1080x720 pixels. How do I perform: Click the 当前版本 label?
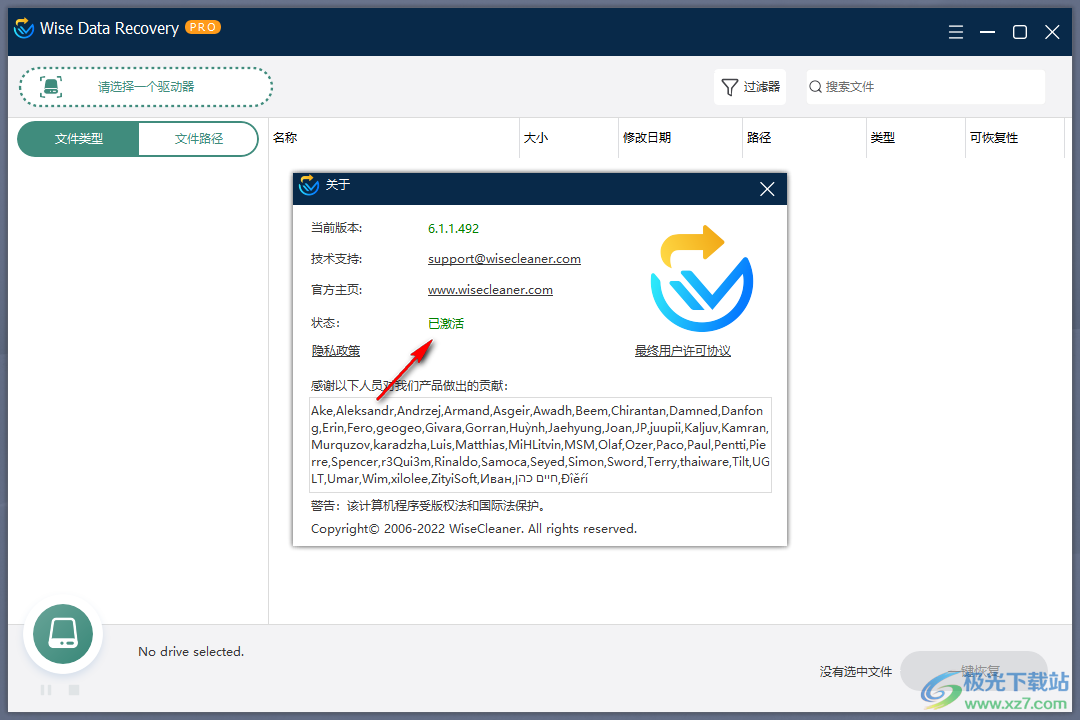click(x=336, y=228)
